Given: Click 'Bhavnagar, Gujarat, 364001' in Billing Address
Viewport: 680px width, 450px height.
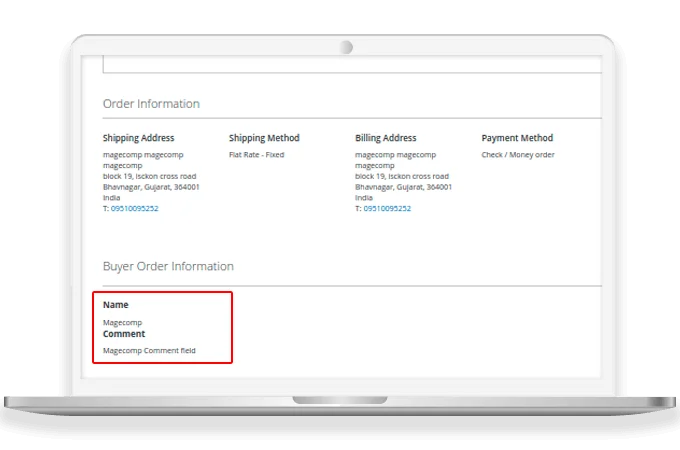Looking at the screenshot, I should coord(403,187).
